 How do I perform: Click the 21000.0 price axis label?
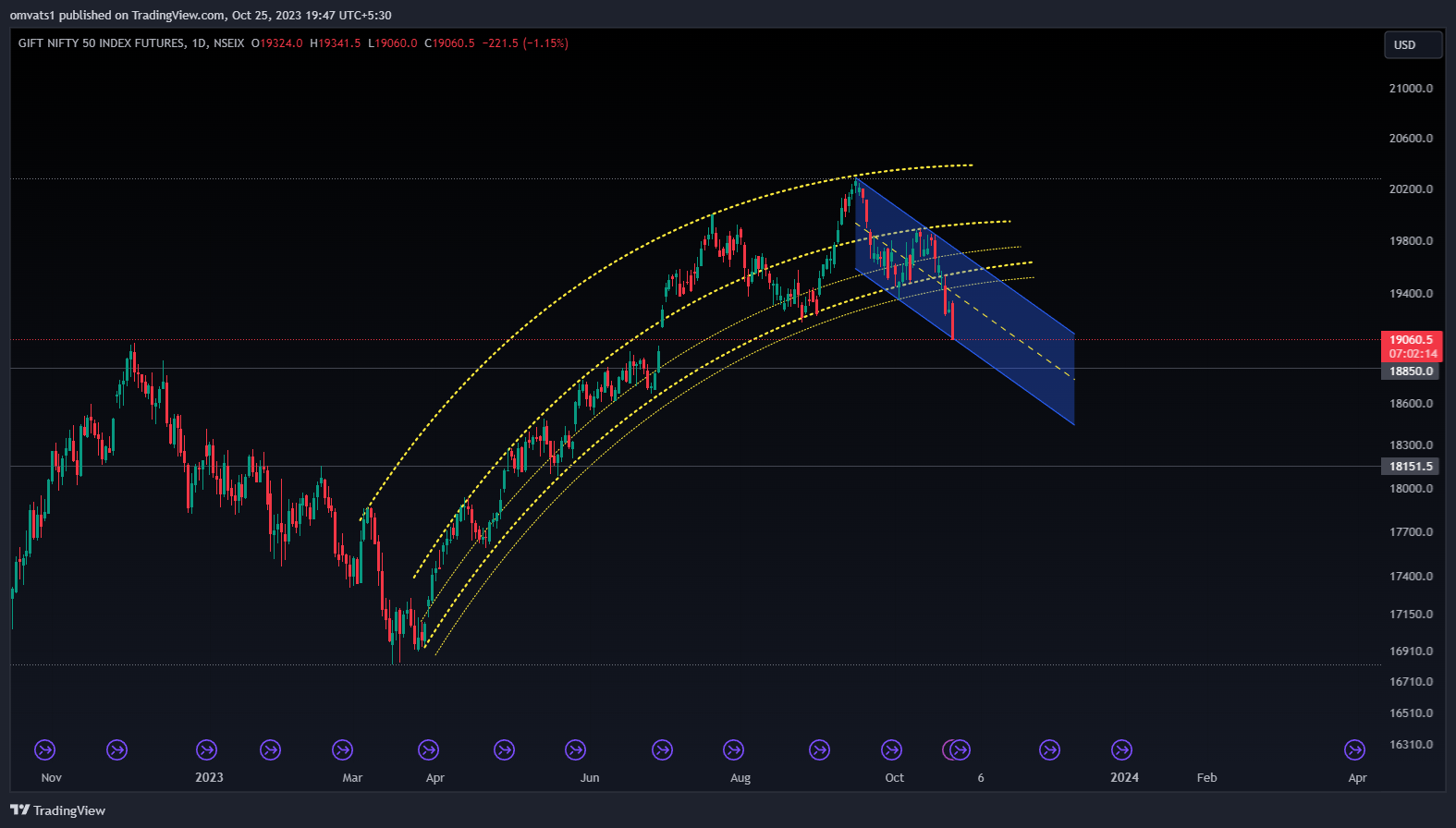pos(1411,89)
